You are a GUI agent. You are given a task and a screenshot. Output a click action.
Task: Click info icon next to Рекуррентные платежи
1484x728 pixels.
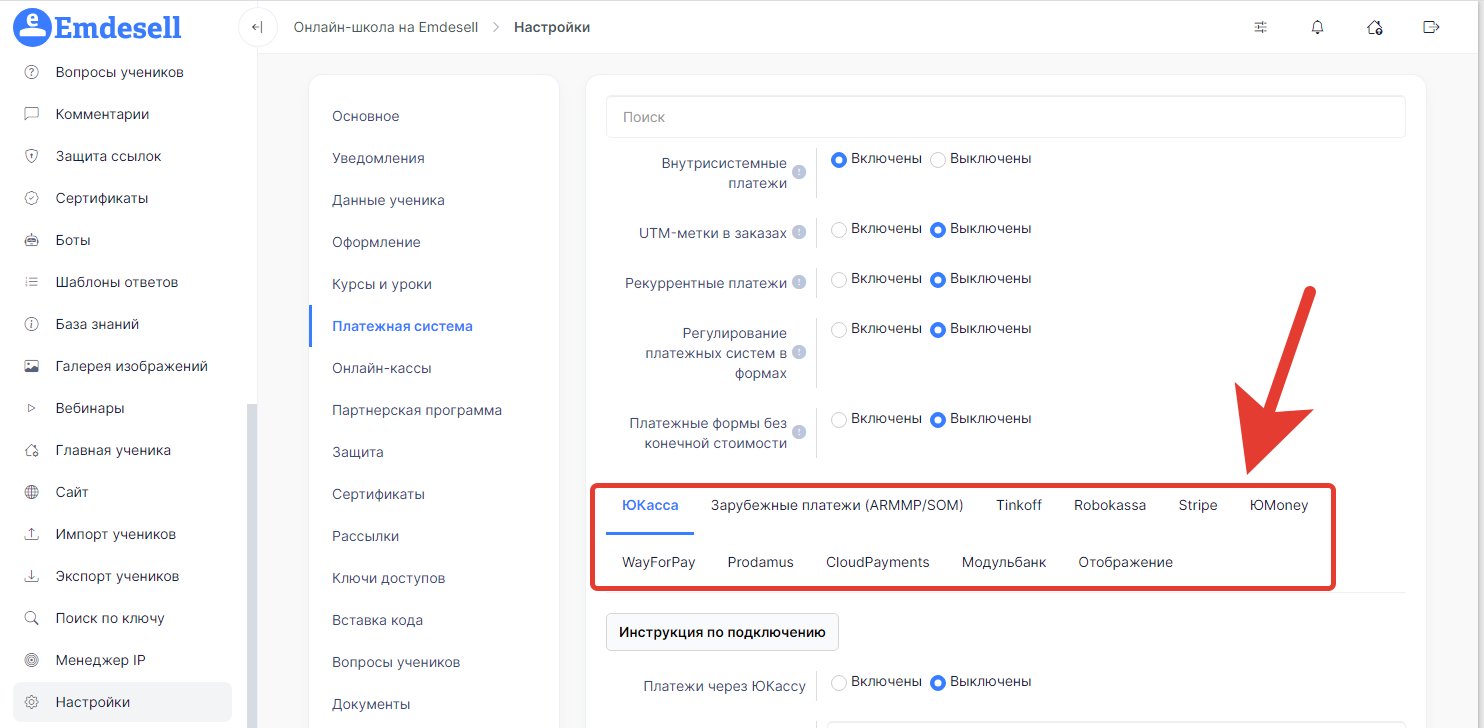(x=799, y=283)
